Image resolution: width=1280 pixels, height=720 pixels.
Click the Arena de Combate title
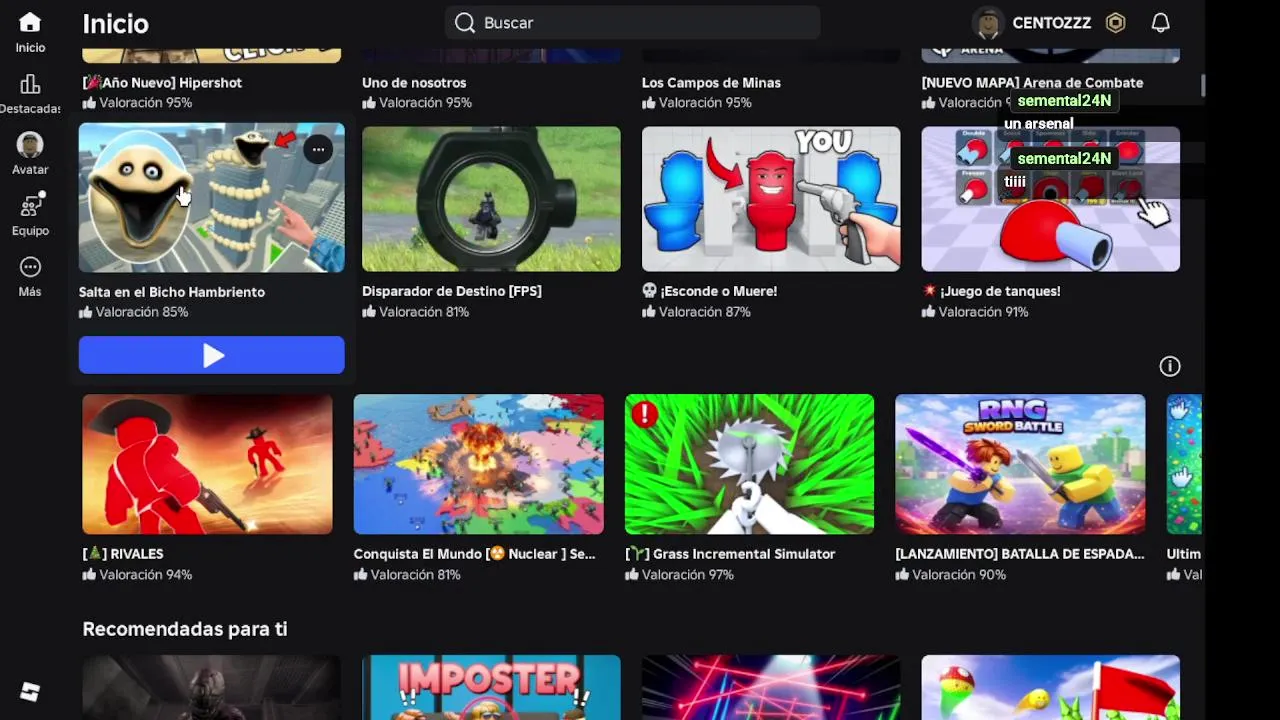(1032, 83)
